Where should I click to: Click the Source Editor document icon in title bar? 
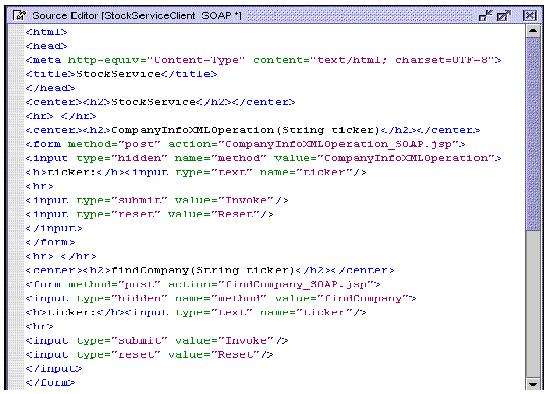pos(19,15)
